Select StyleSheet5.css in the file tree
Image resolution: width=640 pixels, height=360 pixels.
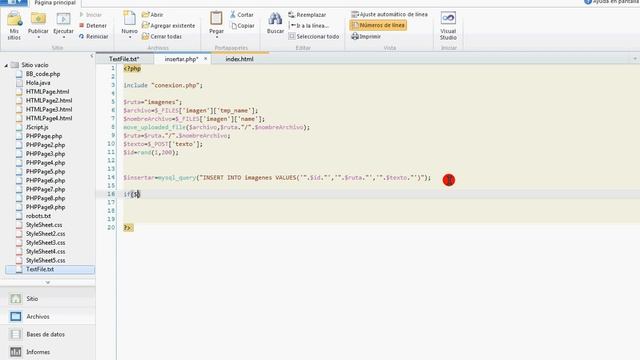(45, 260)
